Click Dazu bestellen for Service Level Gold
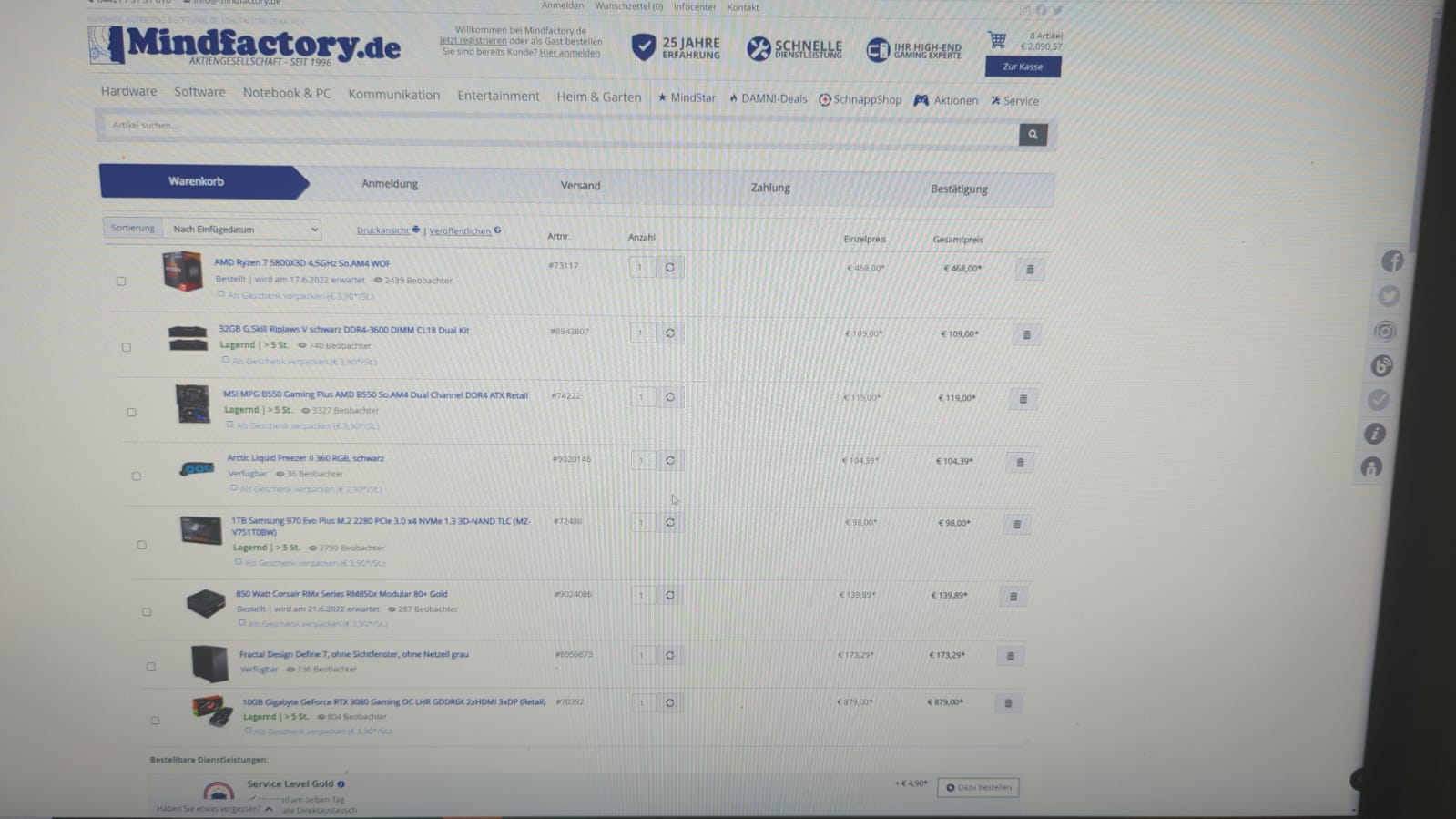This screenshot has height=819, width=1456. [978, 788]
